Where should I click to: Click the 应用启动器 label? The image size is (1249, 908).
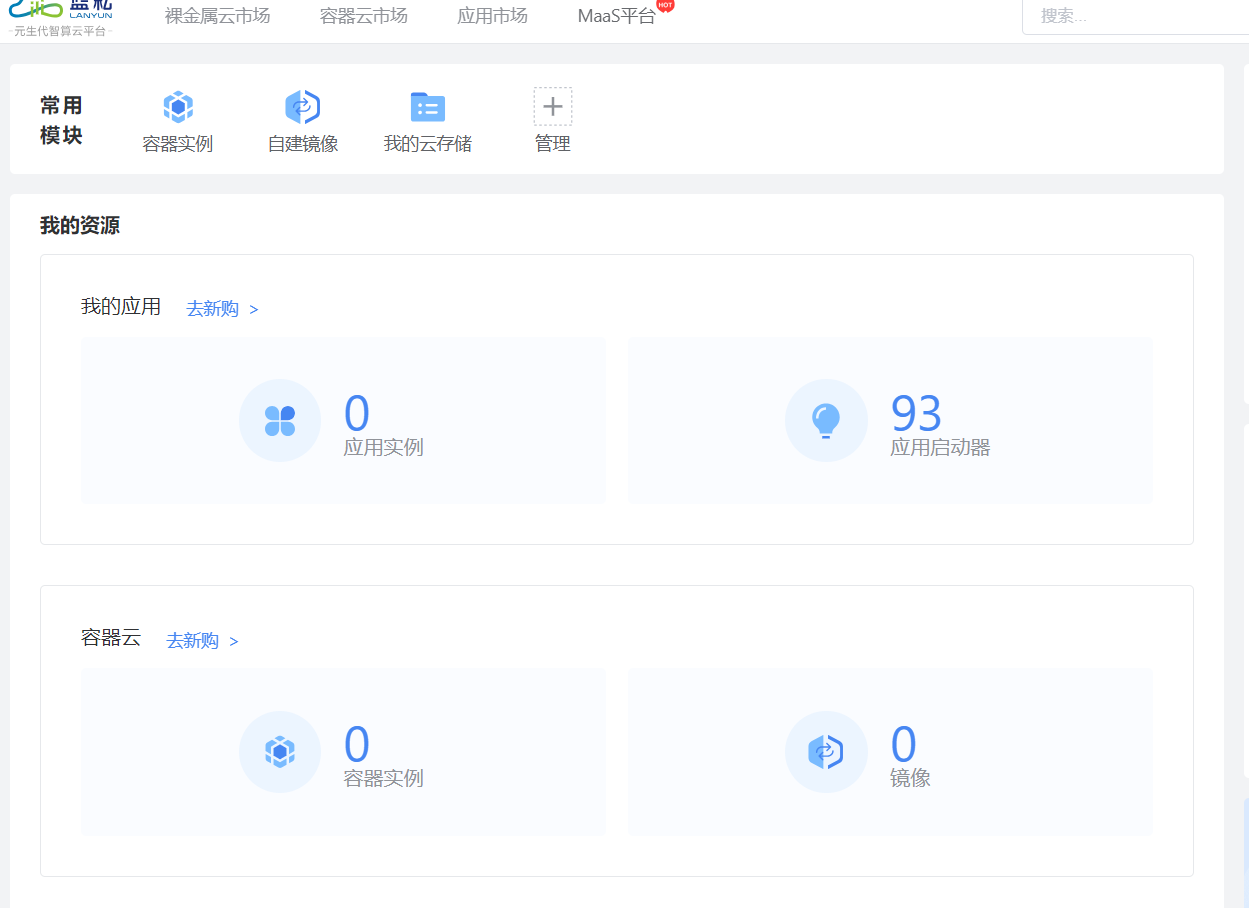point(940,447)
